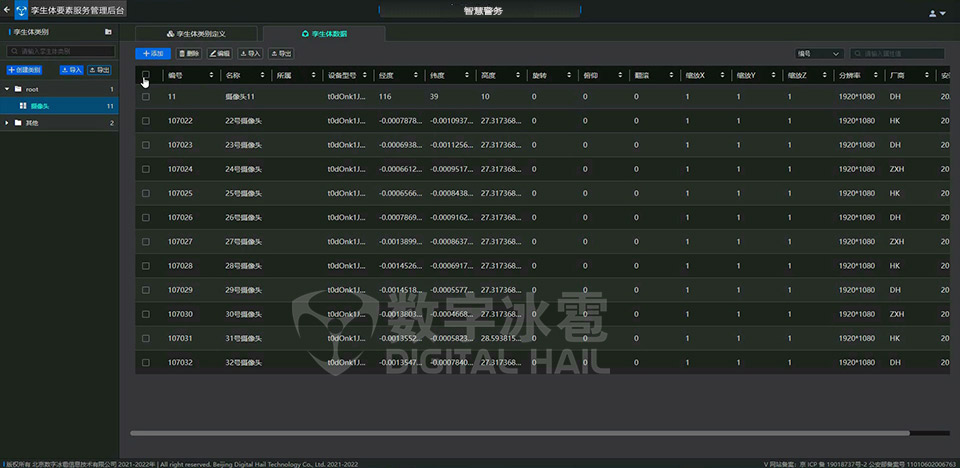The image size is (960, 468).
Task: Sort by the 设备型号 column sort icon
Action: 365,75
